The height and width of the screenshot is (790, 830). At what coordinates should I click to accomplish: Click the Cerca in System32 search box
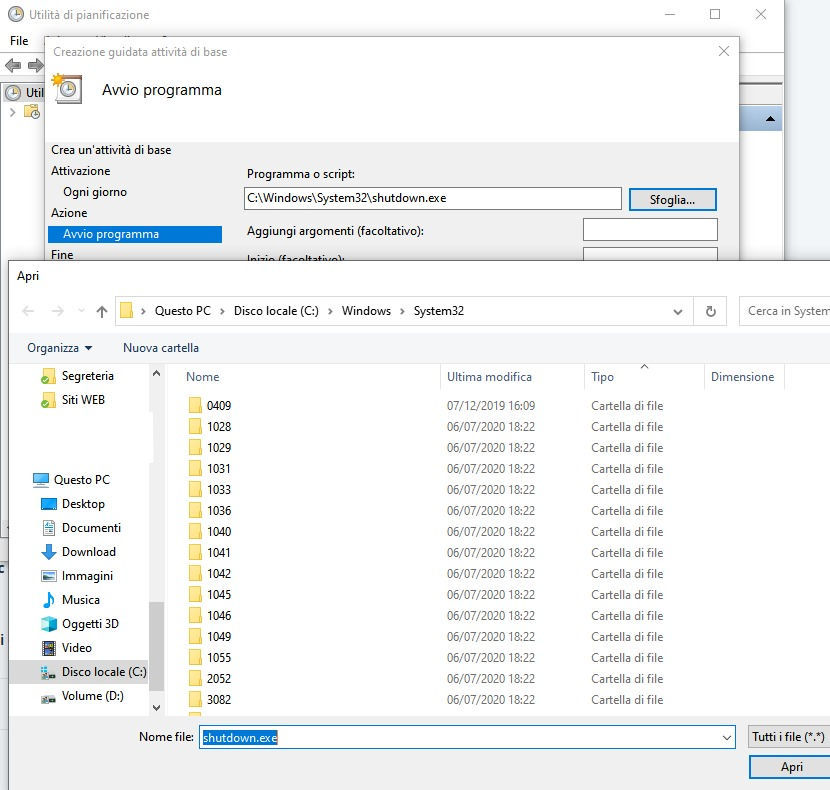pyautogui.click(x=785, y=311)
